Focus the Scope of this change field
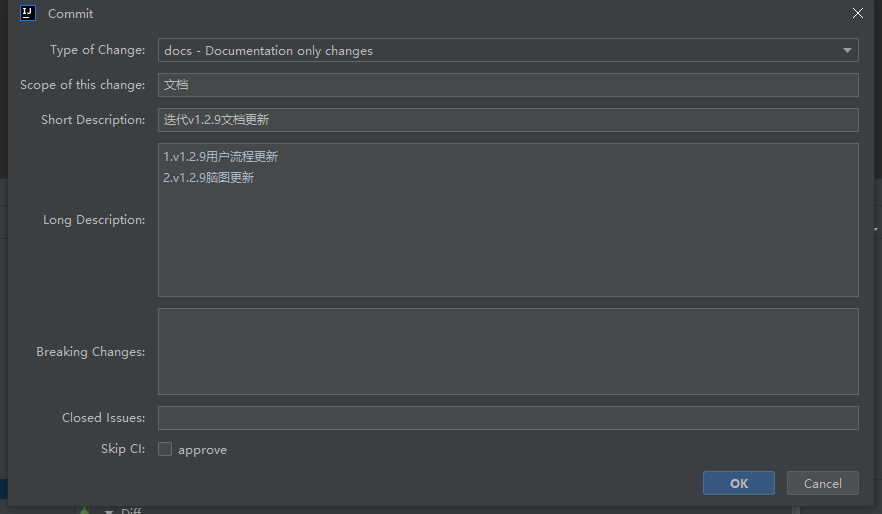882x514 pixels. [508, 85]
